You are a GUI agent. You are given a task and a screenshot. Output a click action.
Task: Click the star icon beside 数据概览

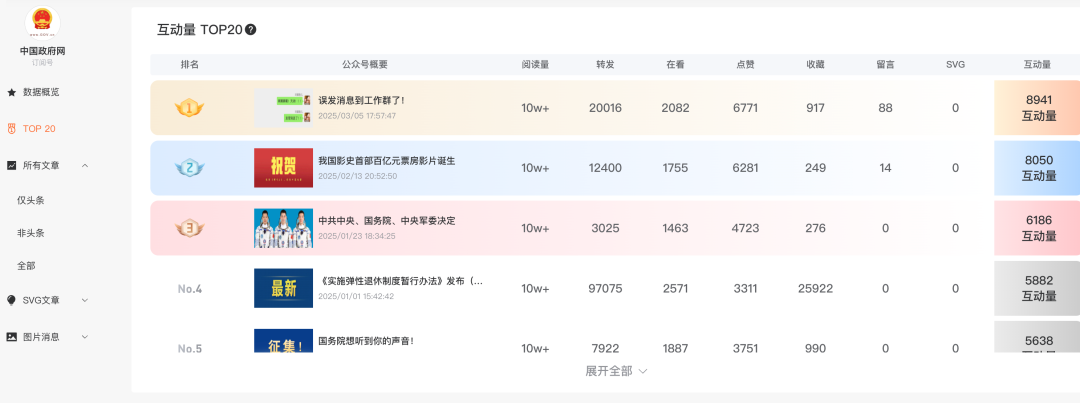tap(12, 92)
